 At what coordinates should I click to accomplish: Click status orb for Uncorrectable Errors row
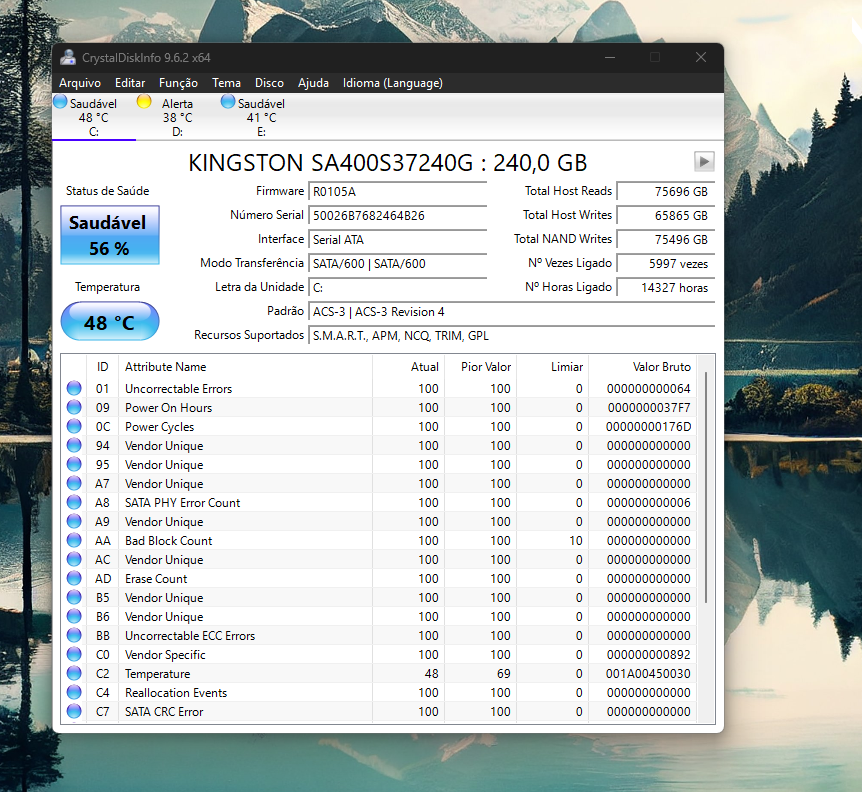pyautogui.click(x=74, y=389)
